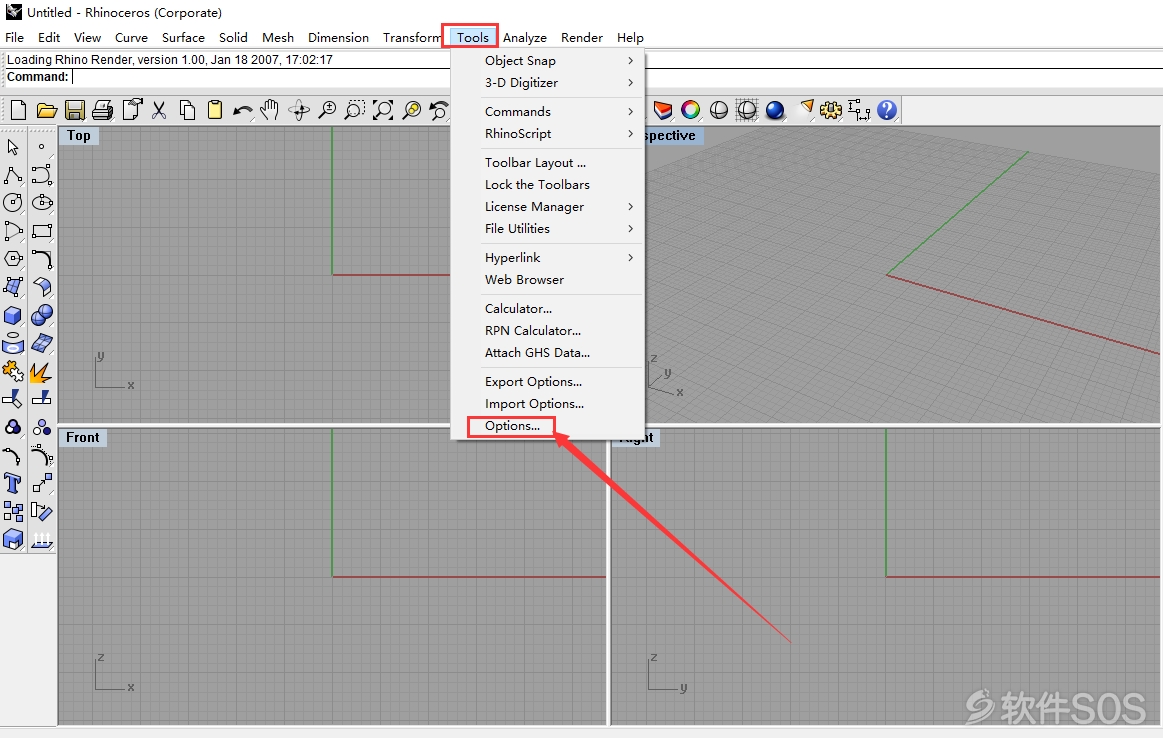Click into the Command input field
This screenshot has width=1163, height=738.
click(x=260, y=77)
